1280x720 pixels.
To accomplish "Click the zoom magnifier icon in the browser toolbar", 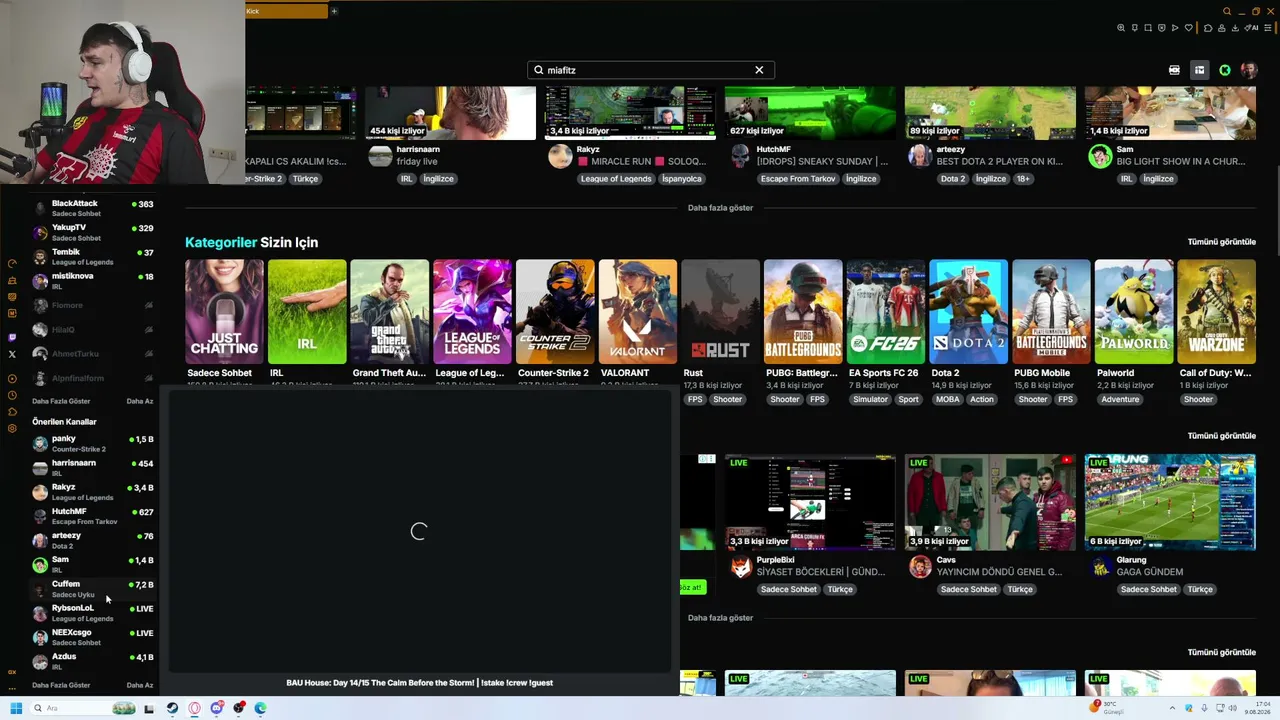I will 1121,28.
